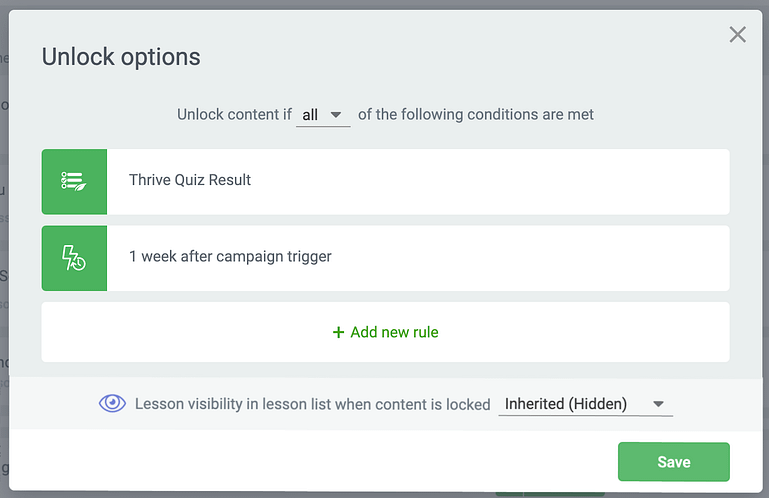Click the Thrive Quiz Result green icon
The height and width of the screenshot is (498, 769).
pyautogui.click(x=74, y=182)
